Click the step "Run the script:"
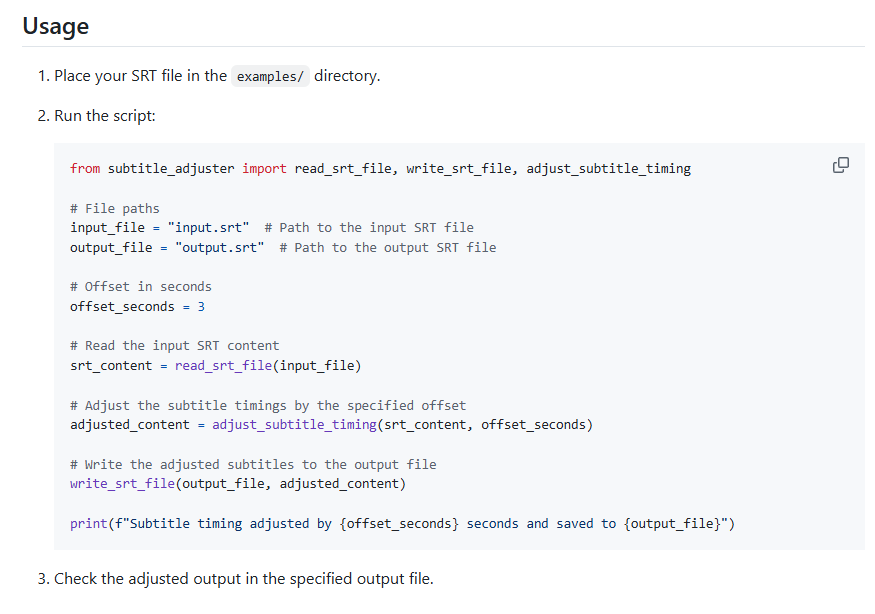The width and height of the screenshot is (875, 614). point(105,116)
